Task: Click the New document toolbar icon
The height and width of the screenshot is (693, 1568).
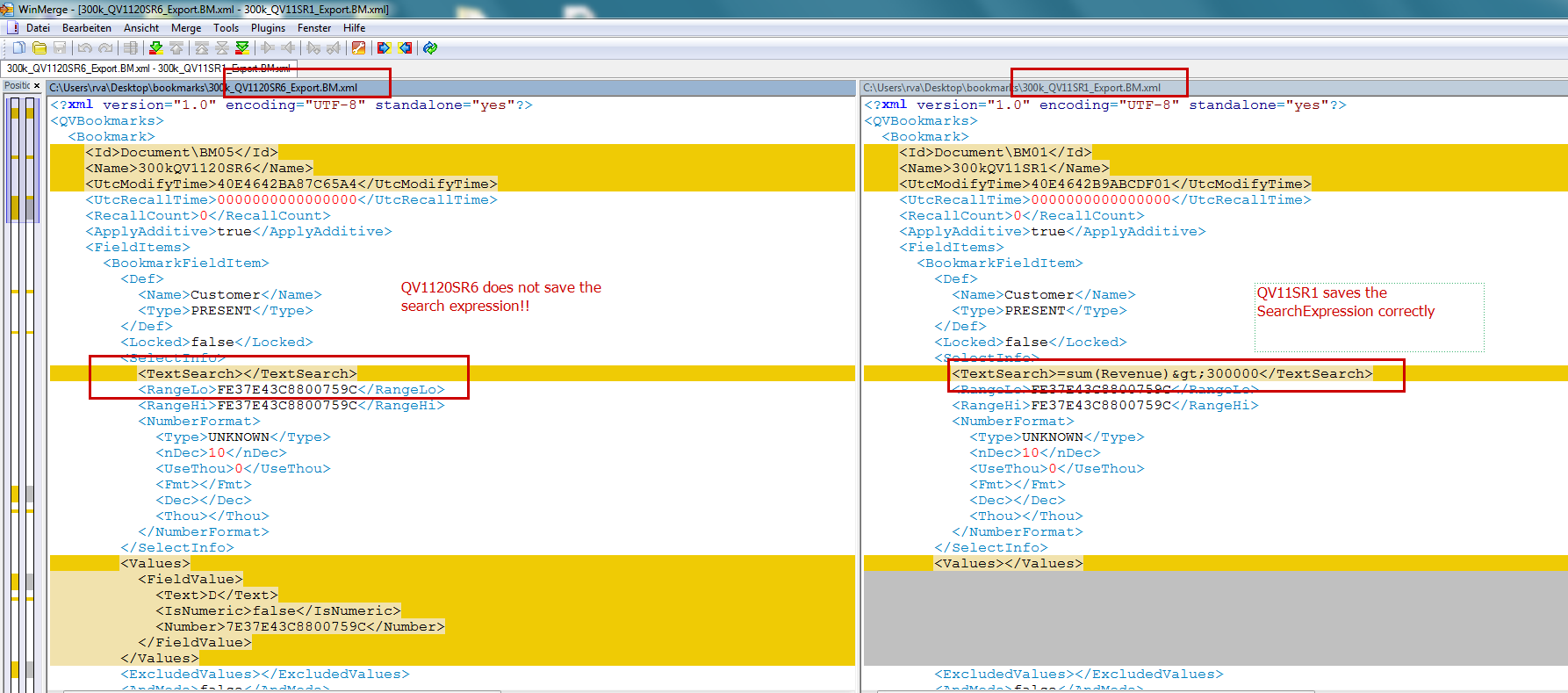Action: (x=18, y=47)
